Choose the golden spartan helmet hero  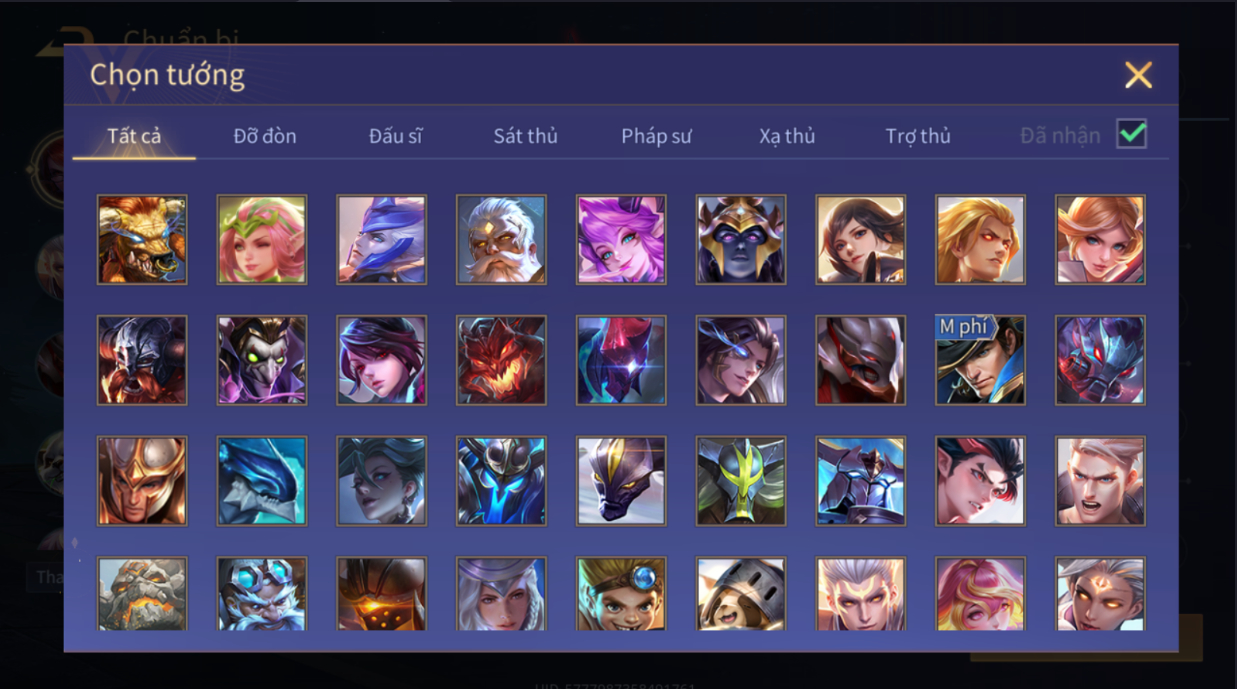pos(142,481)
